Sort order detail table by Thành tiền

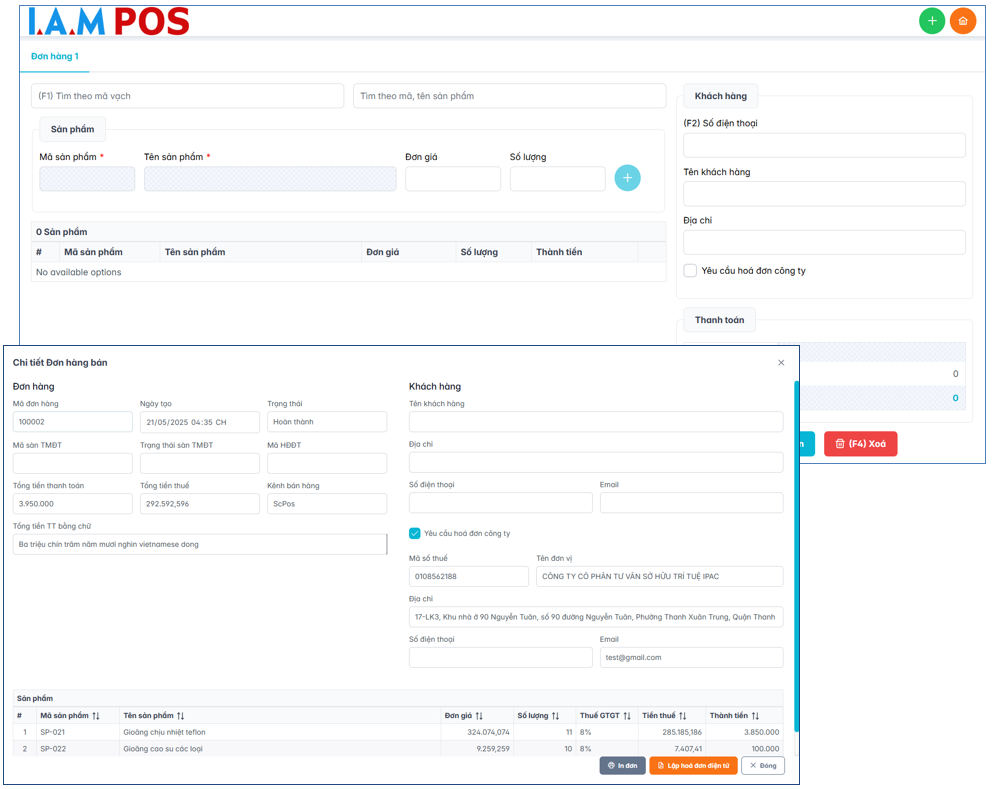[755, 716]
